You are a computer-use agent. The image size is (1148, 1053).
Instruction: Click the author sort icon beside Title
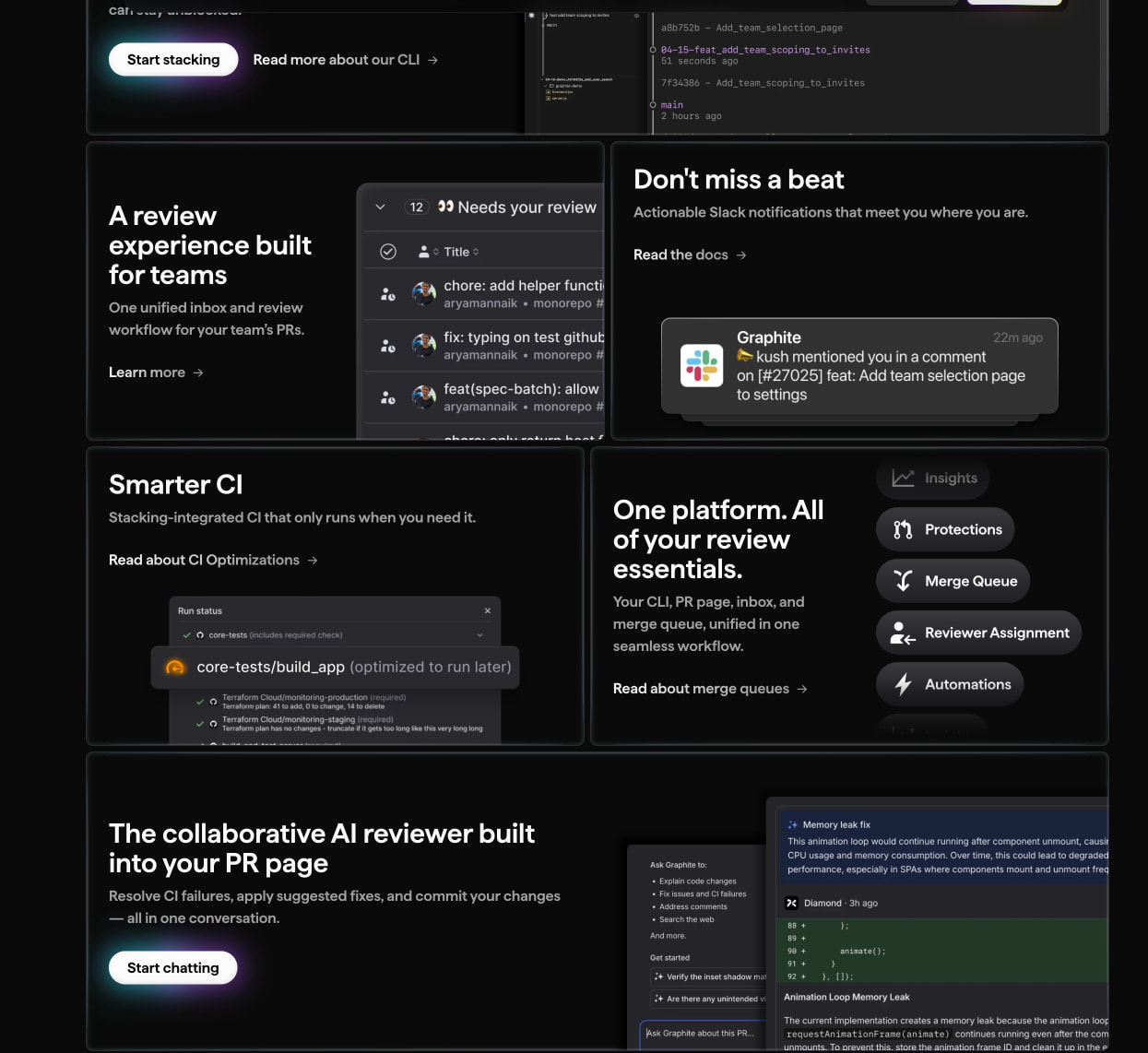[x=429, y=252]
